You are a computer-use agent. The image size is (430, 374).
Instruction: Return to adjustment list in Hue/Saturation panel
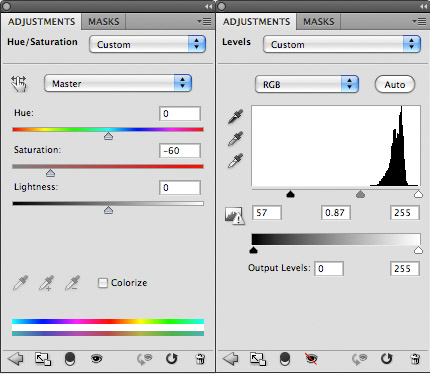(15, 359)
